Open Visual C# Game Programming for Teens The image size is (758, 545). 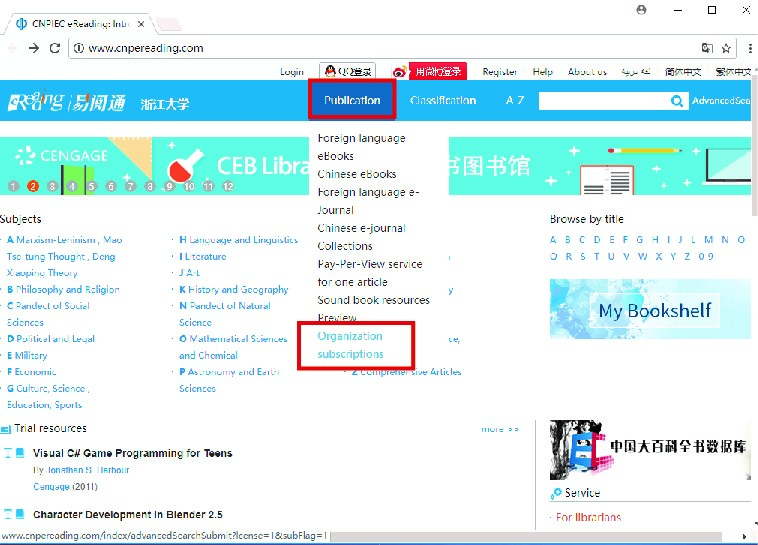point(132,453)
